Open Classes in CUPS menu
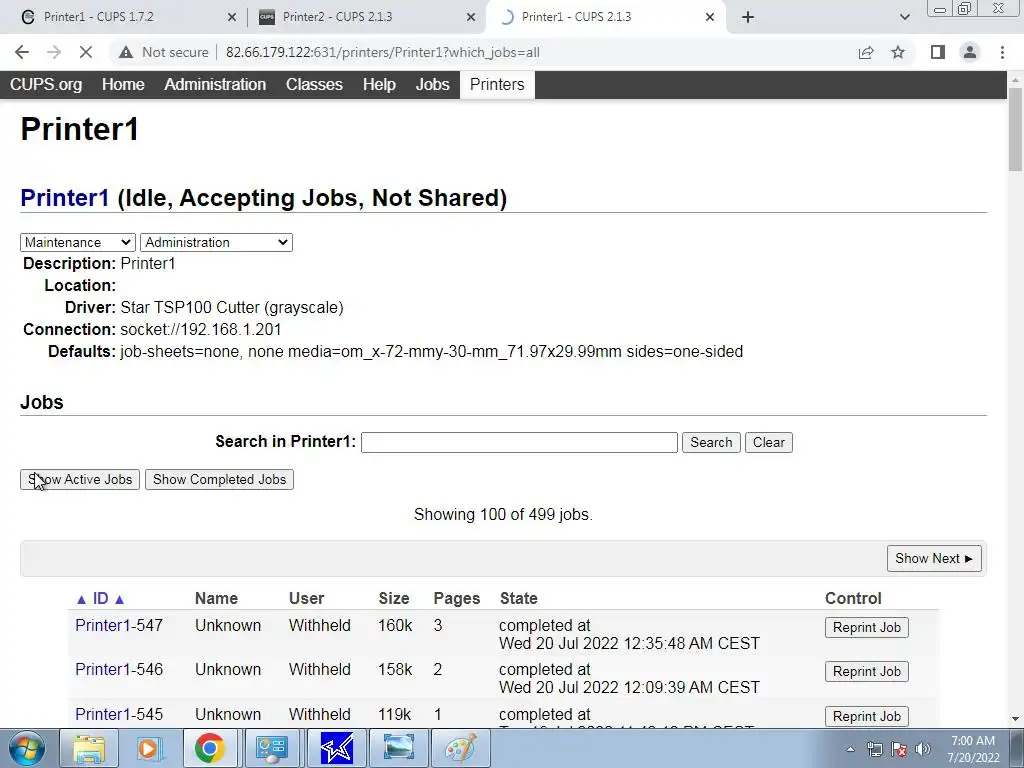 click(314, 84)
